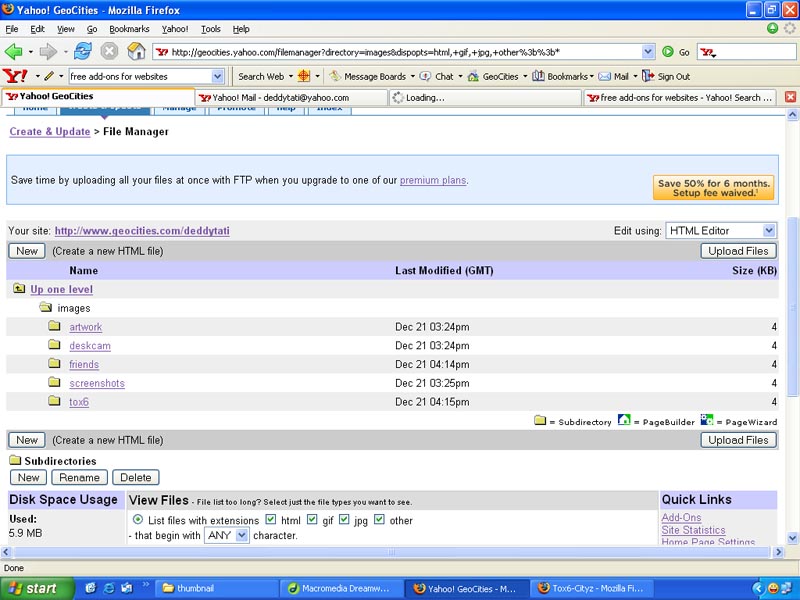Open the Site Statistics quick link
800x600 pixels.
click(x=693, y=530)
